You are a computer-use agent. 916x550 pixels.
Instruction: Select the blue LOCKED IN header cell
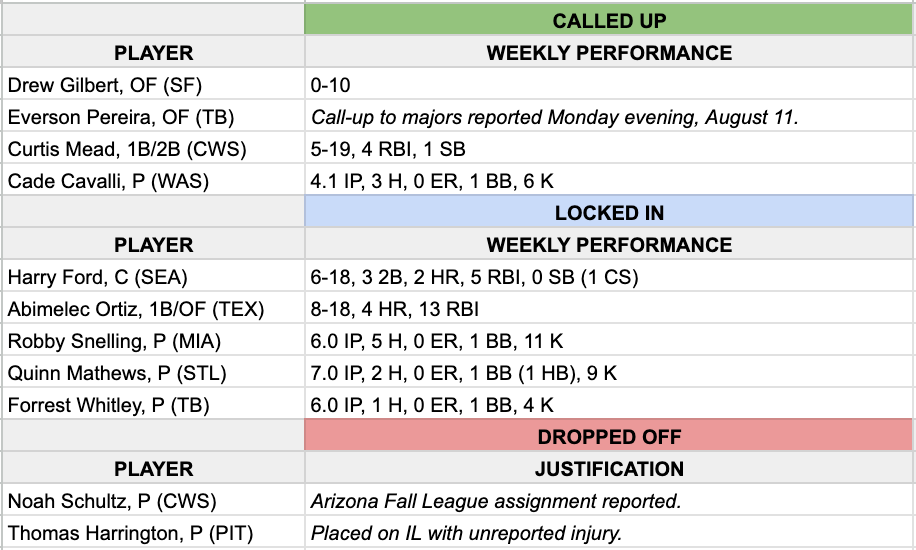[609, 212]
